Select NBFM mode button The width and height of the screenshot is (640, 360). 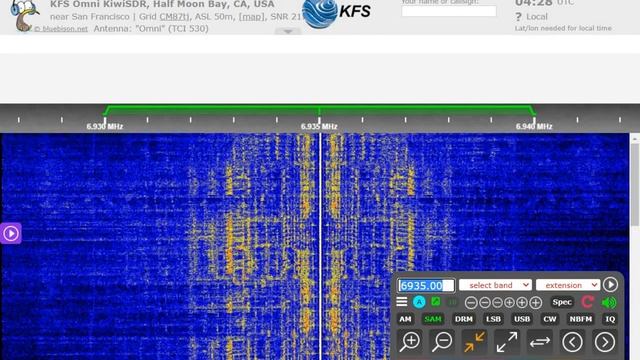pos(580,319)
